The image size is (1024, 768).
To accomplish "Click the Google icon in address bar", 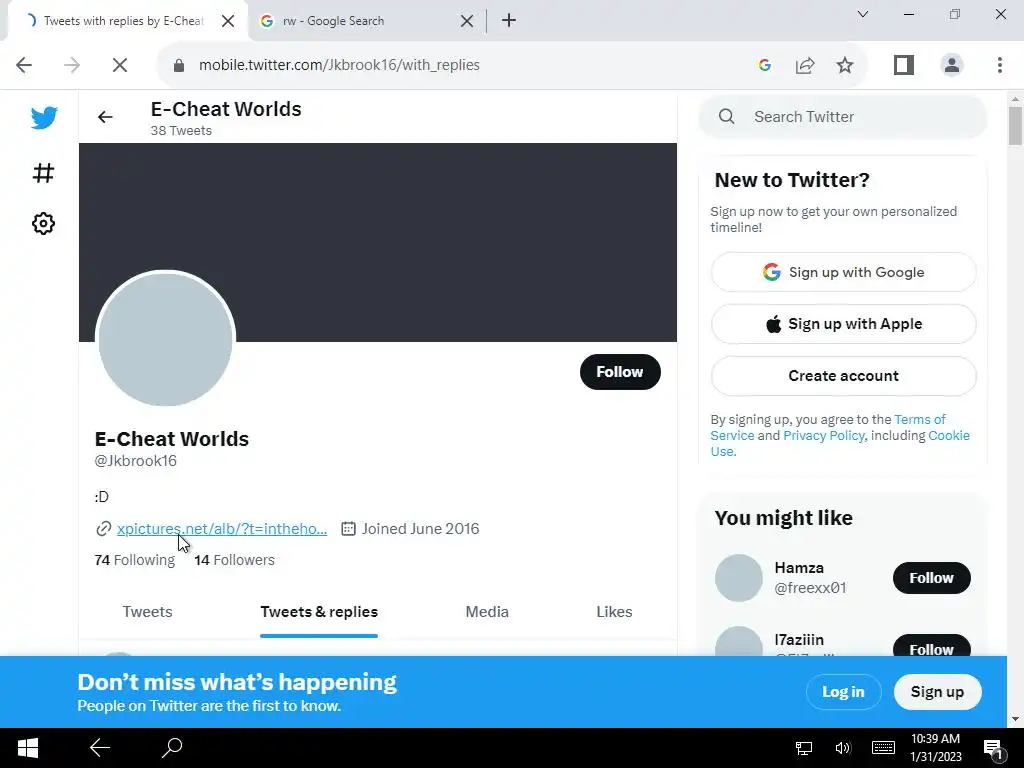I will tap(765, 65).
